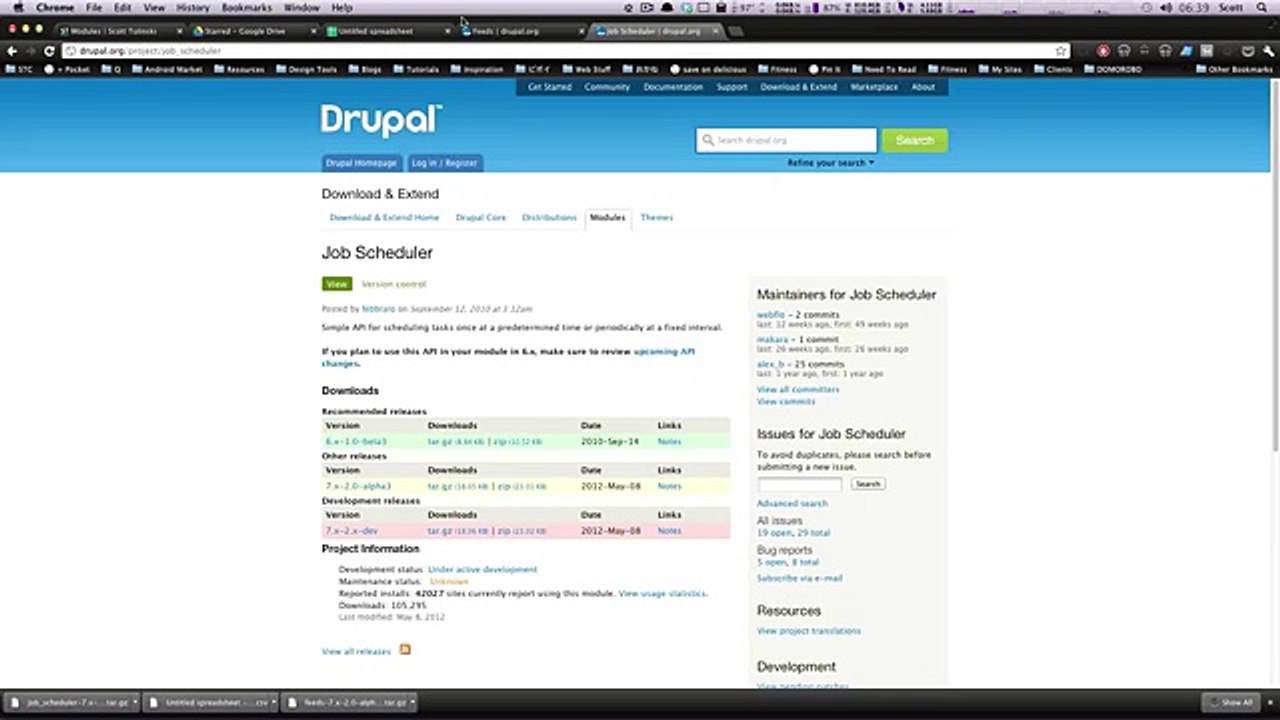
Task: Open Community in Drupal nav
Action: 607,87
